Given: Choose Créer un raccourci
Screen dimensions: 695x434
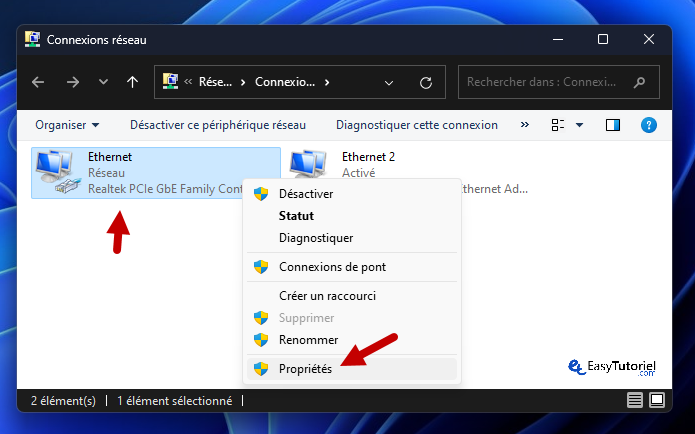Looking at the screenshot, I should click(x=352, y=296).
